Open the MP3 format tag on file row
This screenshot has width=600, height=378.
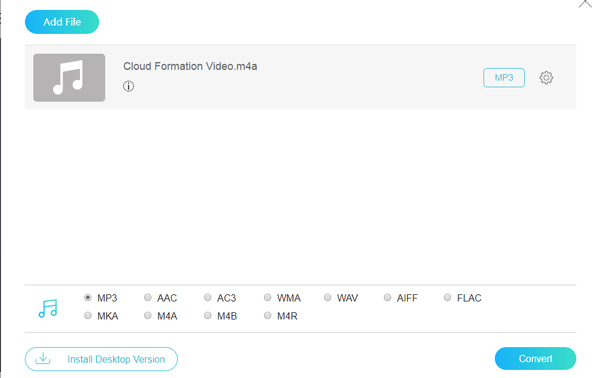pos(504,78)
